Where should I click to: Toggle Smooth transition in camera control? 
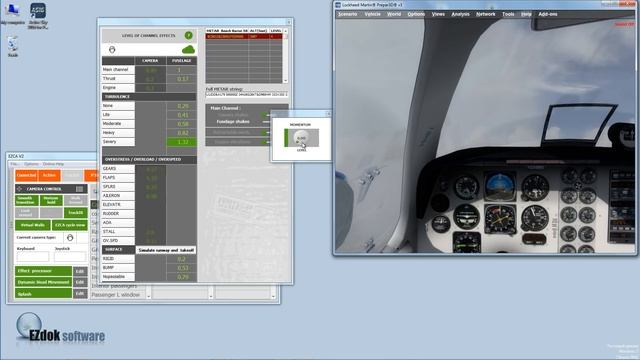pyautogui.click(x=27, y=200)
